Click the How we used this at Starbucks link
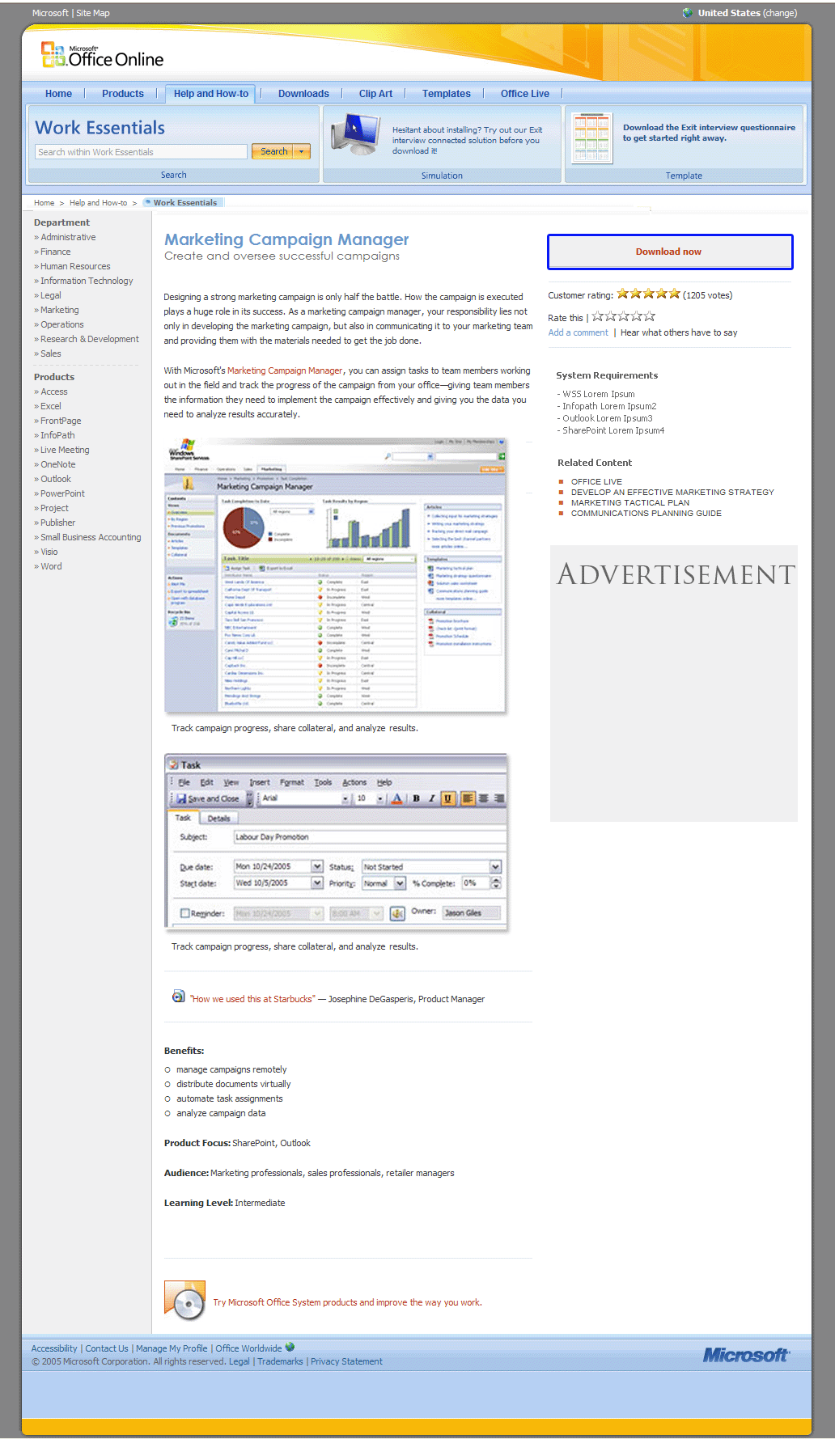Screen dimensions: 835x1456 click(x=252, y=999)
